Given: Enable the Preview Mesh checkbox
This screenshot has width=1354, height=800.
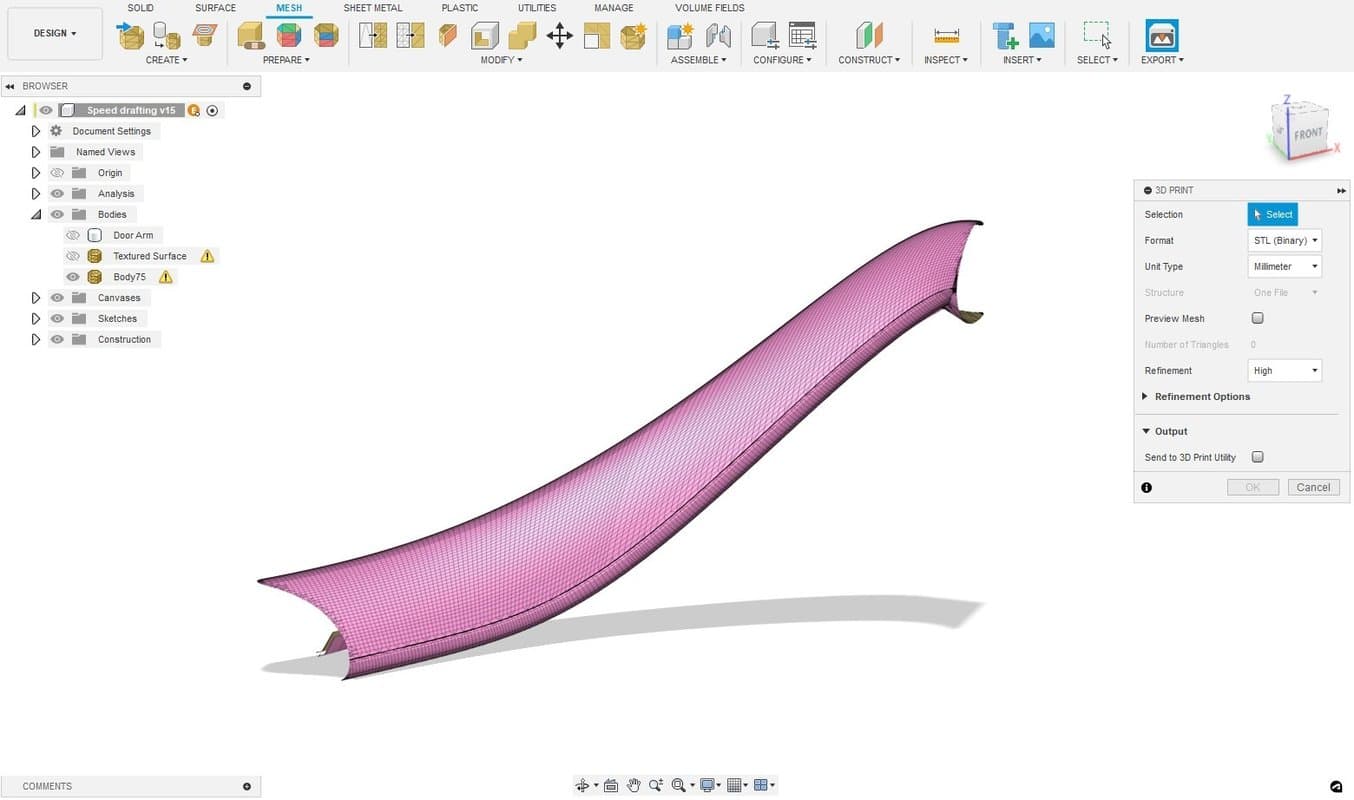Looking at the screenshot, I should [1257, 318].
